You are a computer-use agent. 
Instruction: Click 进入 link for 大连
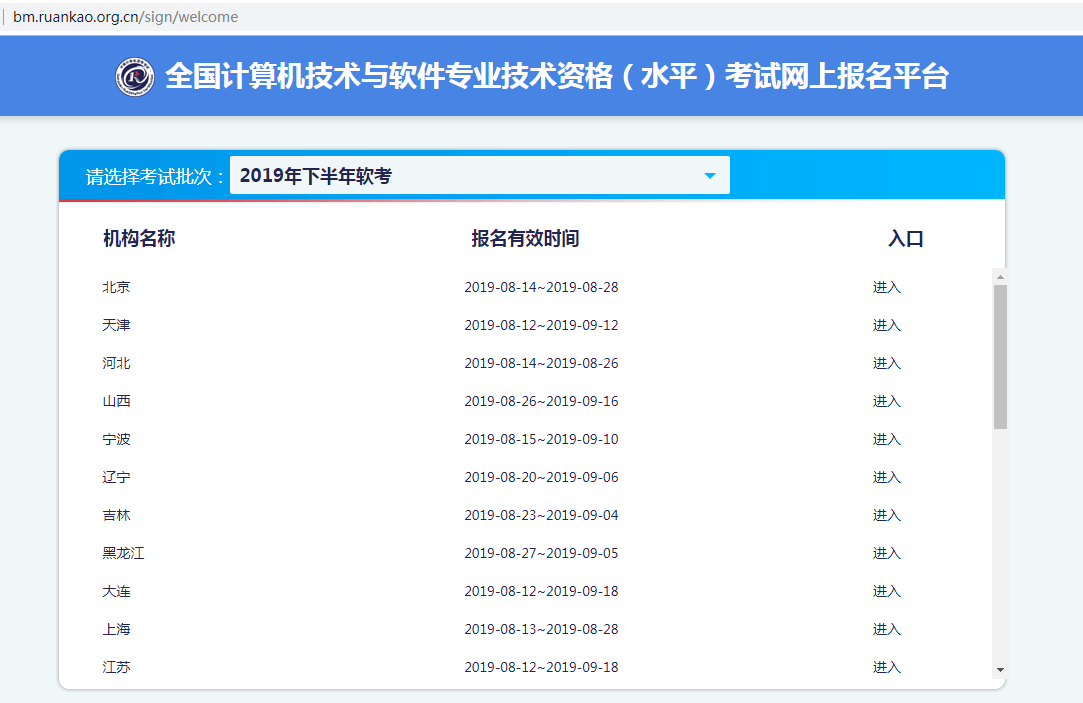coord(886,591)
